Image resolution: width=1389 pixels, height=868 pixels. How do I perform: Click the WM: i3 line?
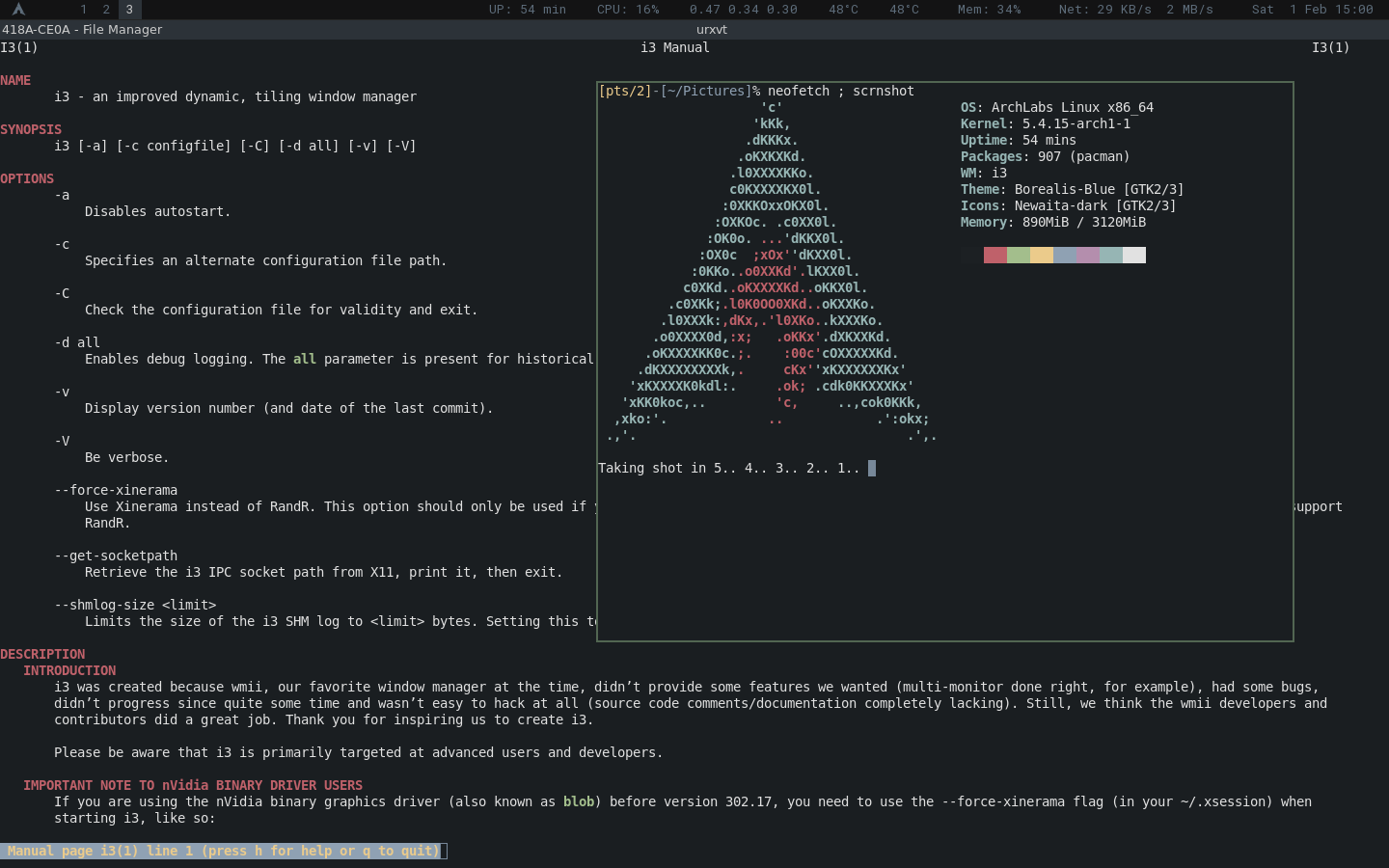click(984, 173)
